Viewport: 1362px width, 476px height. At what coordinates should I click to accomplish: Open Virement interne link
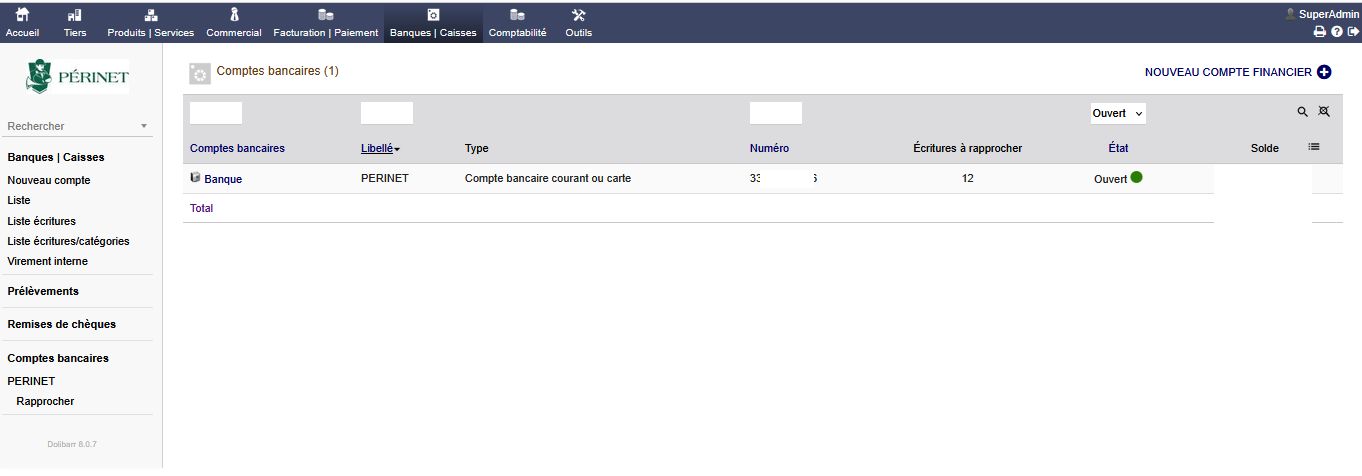coord(47,261)
